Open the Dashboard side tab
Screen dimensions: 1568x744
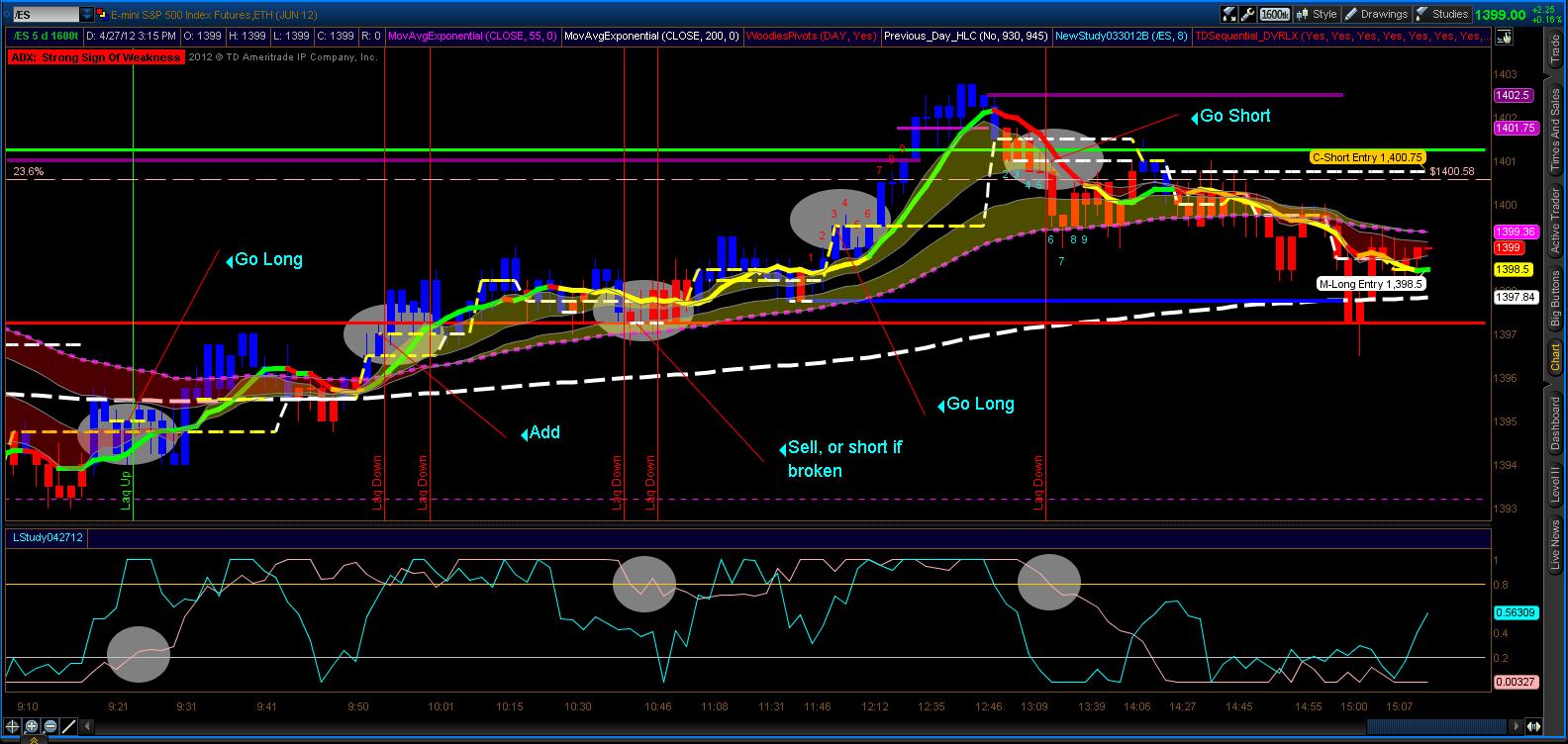1555,423
